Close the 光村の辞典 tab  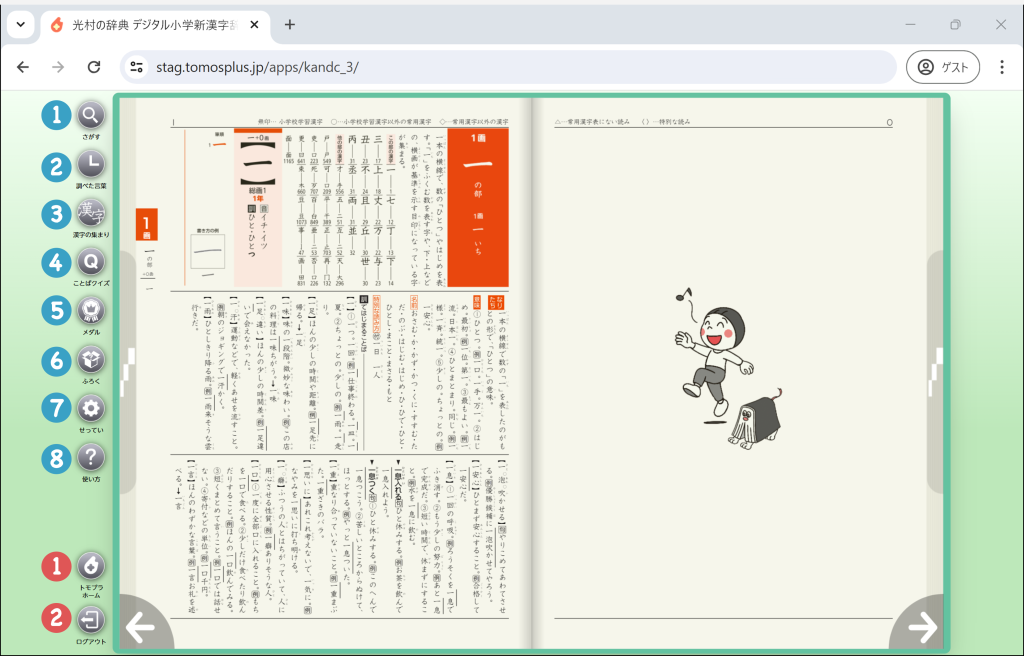255,25
